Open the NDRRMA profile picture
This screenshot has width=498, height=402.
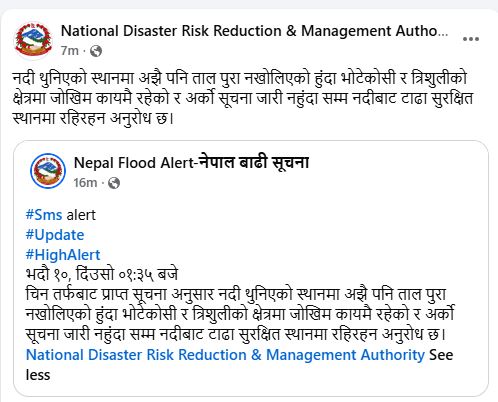point(33,40)
